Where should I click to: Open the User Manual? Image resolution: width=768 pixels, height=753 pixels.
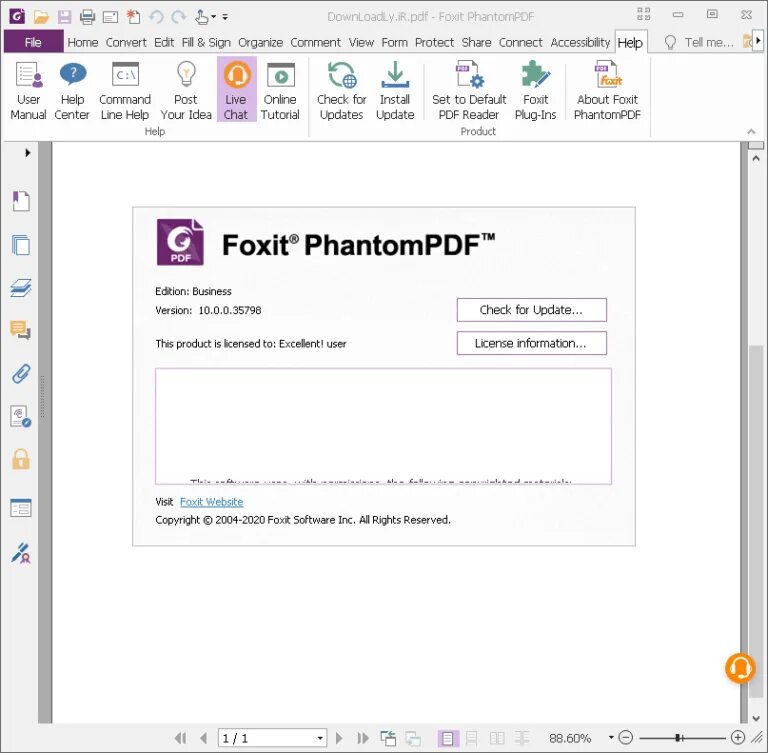[28, 91]
